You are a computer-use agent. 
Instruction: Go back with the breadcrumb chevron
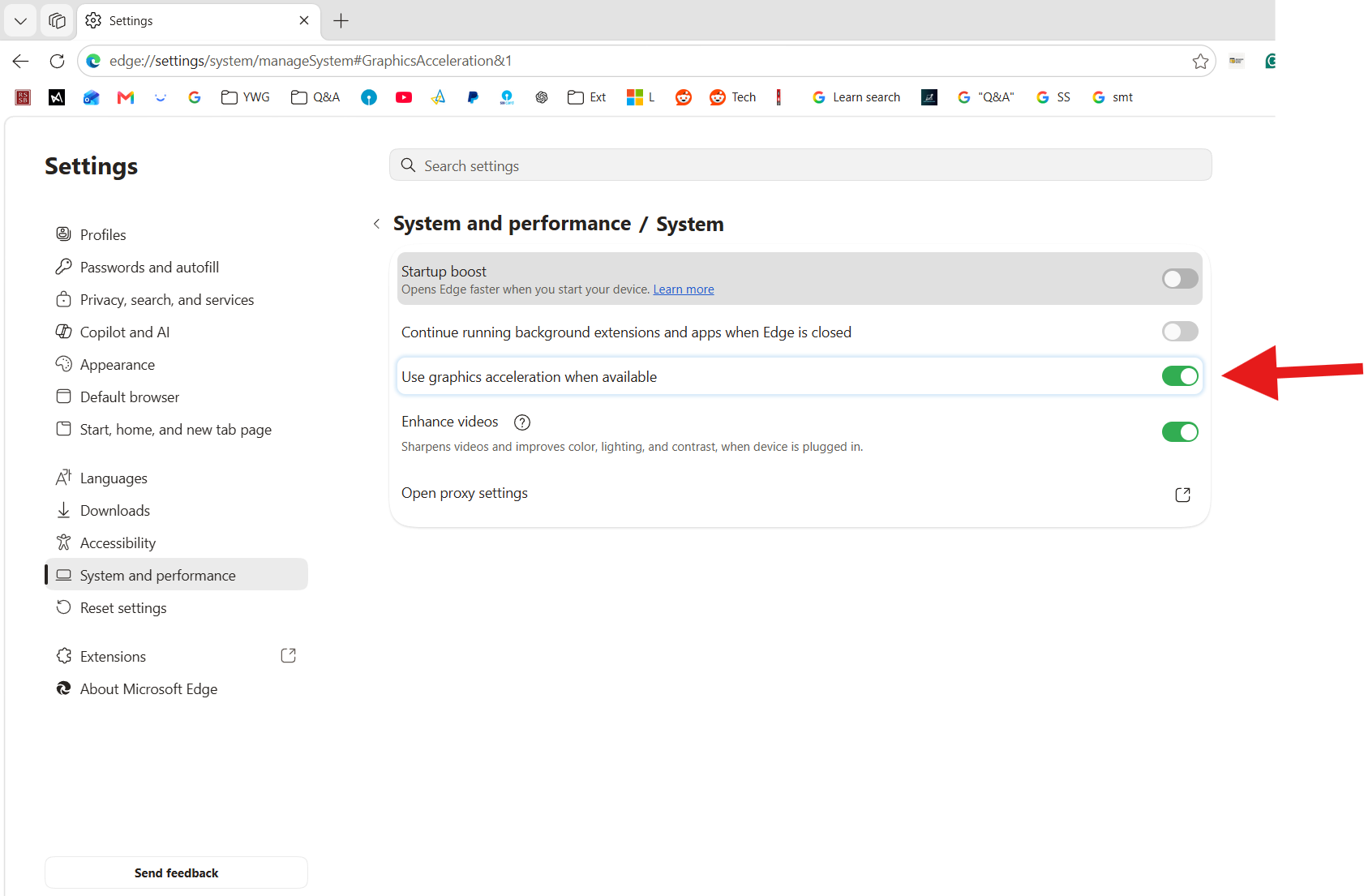click(x=376, y=224)
